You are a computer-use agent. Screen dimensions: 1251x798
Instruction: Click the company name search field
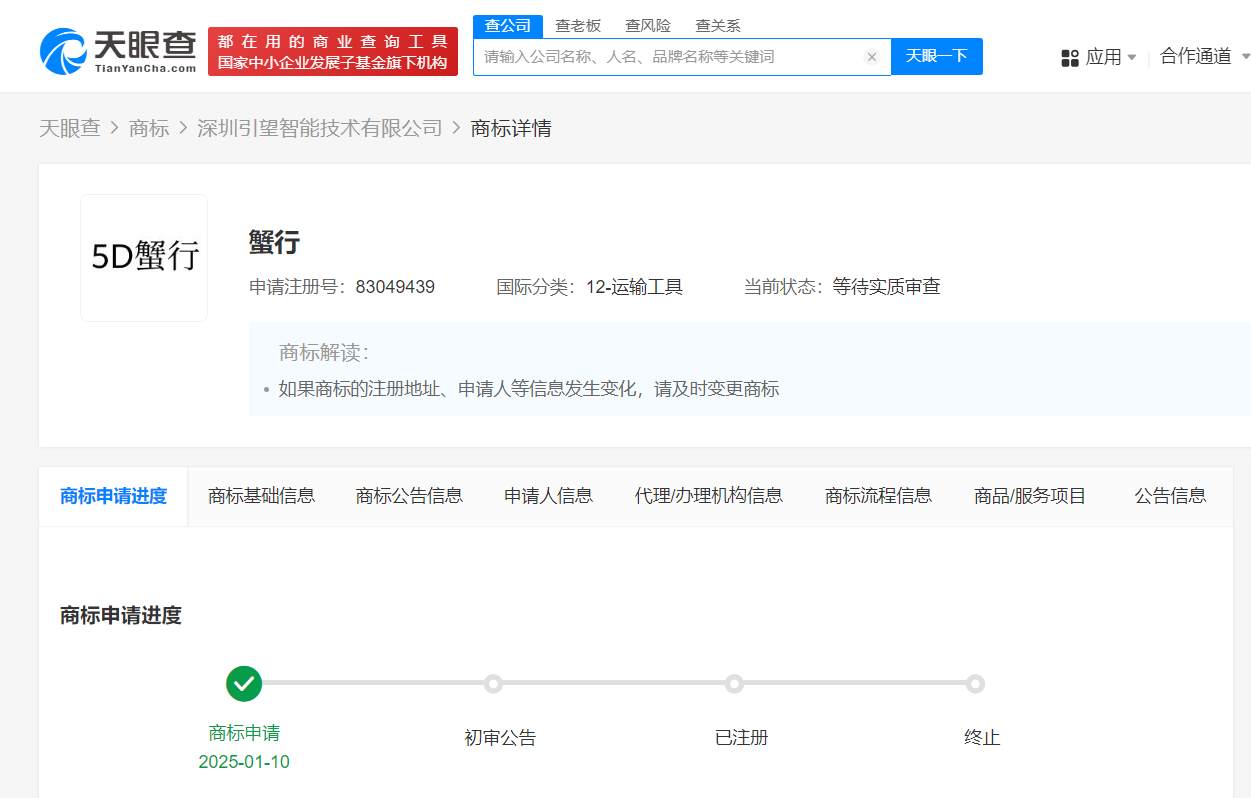pyautogui.click(x=670, y=57)
